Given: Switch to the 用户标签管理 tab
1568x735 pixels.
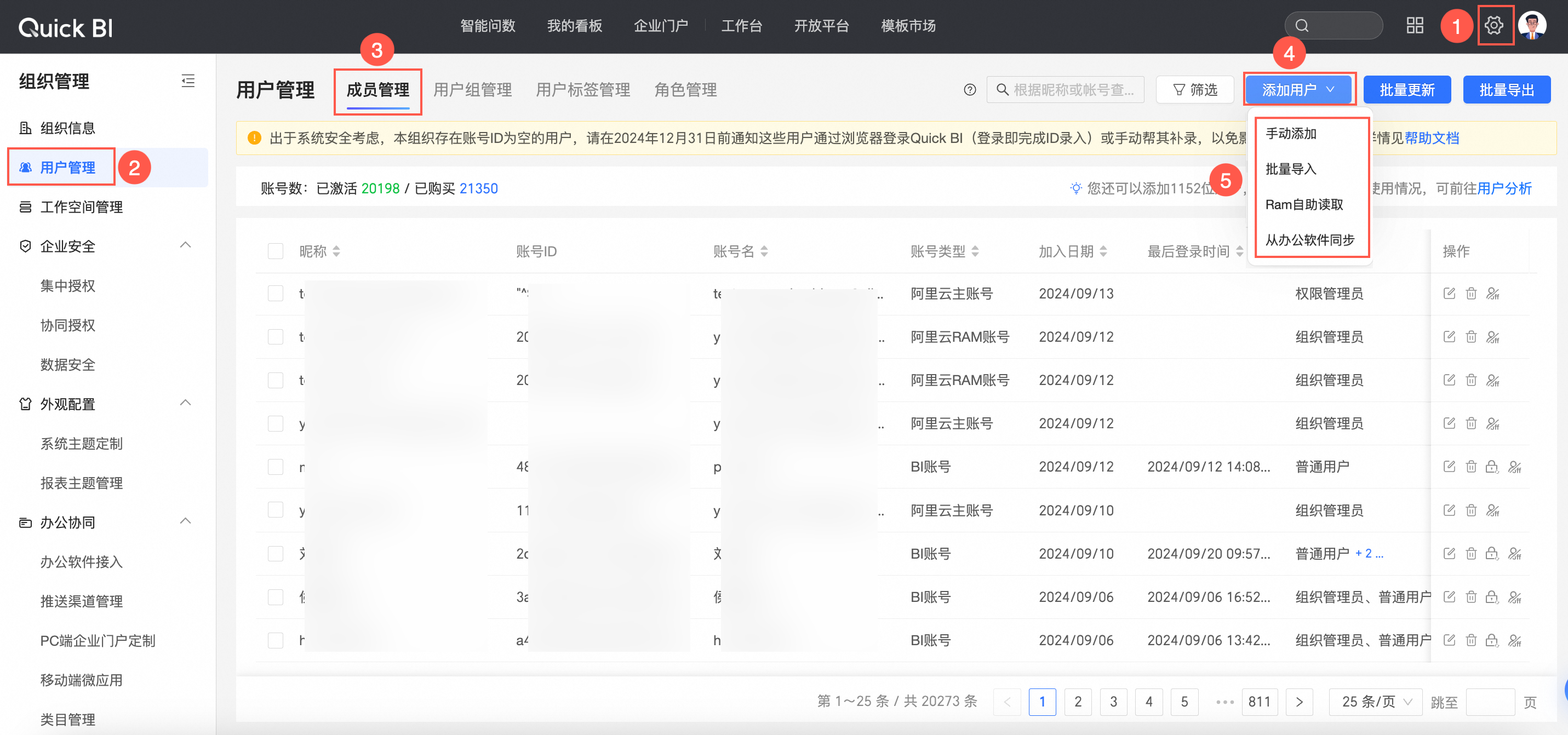Looking at the screenshot, I should click(582, 90).
